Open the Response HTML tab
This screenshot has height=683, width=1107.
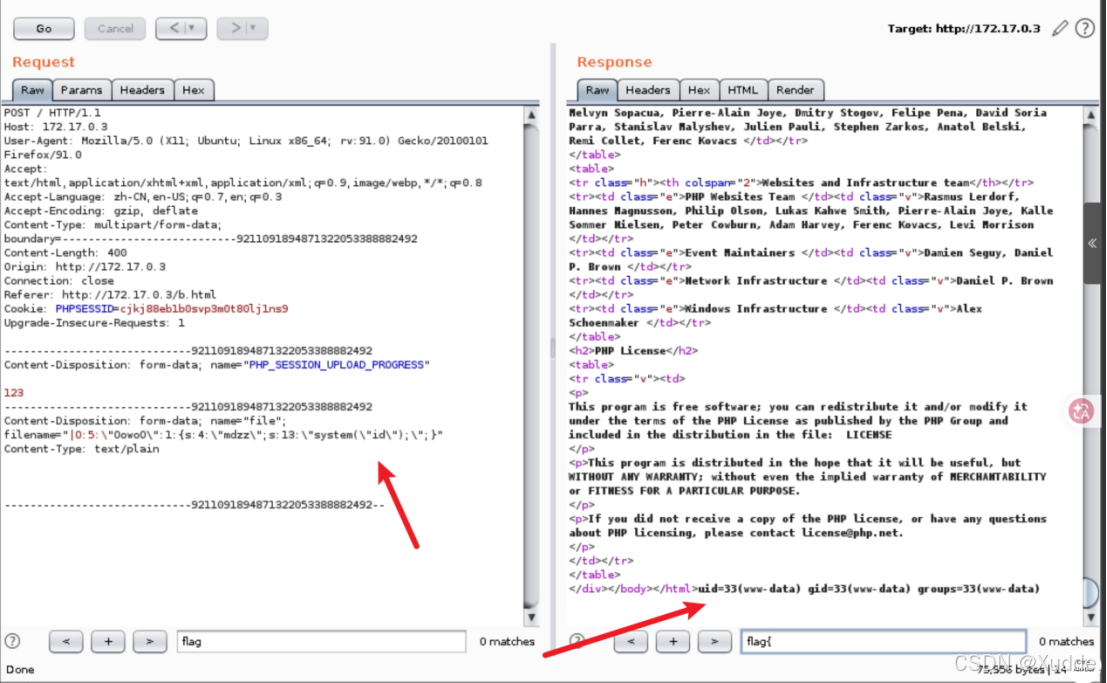pos(742,90)
